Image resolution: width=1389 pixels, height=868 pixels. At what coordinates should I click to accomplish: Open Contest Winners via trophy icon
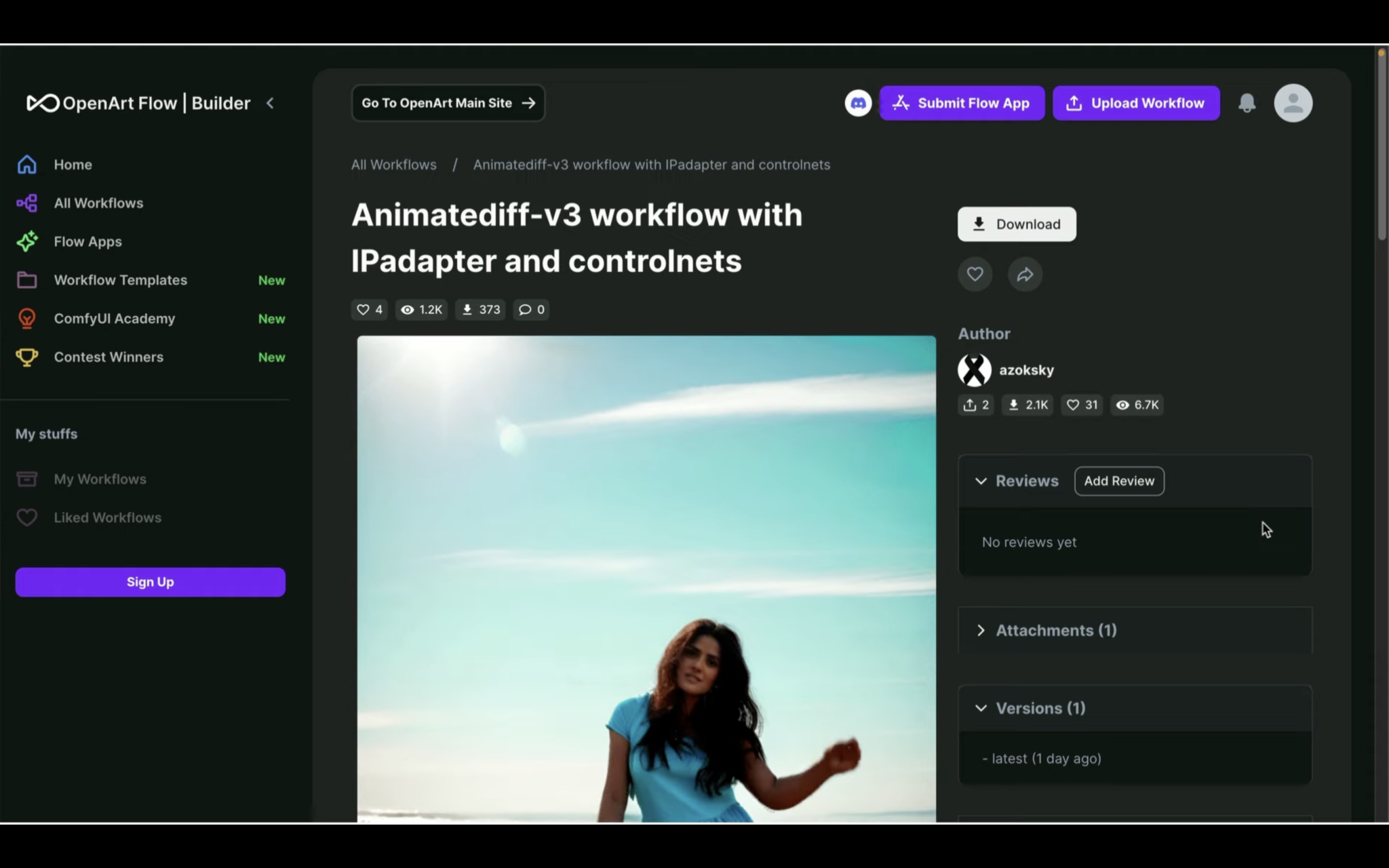pos(26,357)
